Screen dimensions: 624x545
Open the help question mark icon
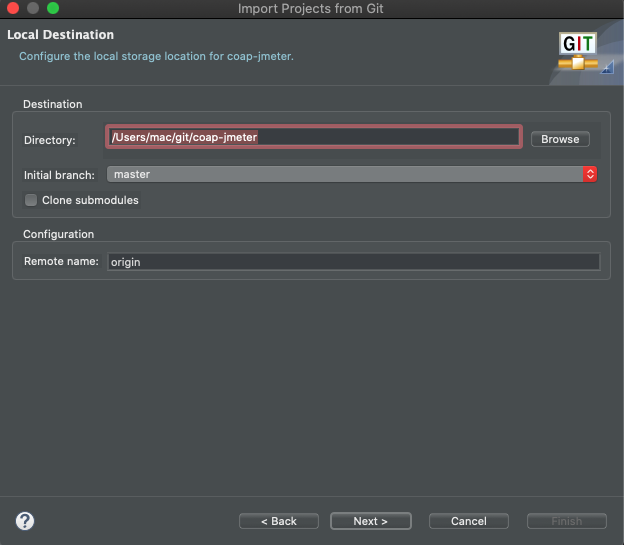[x=25, y=521]
